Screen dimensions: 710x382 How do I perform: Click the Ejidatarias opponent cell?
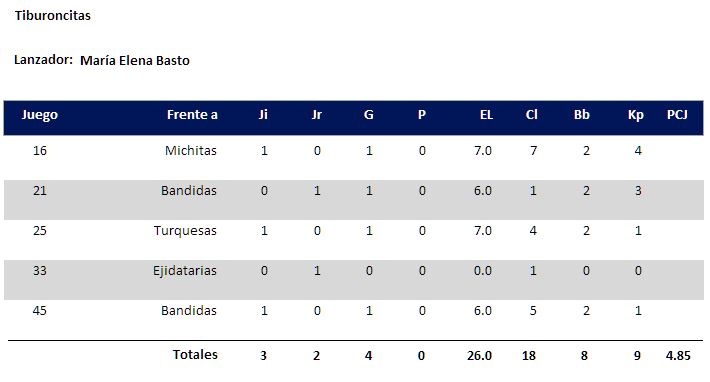tap(185, 271)
